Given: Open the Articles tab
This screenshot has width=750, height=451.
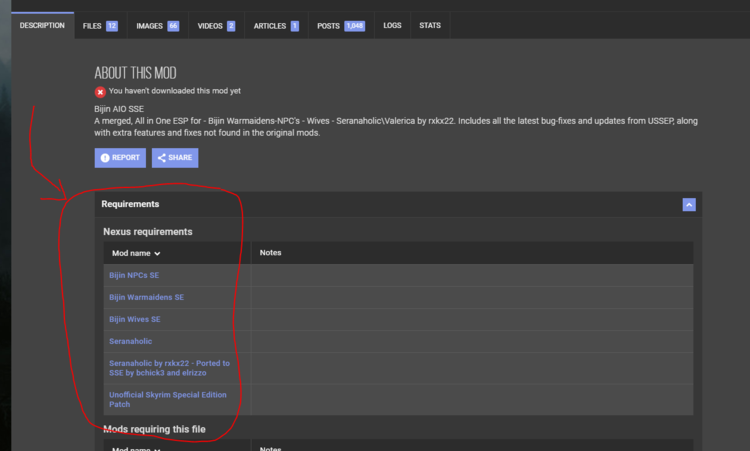Looking at the screenshot, I should (276, 26).
